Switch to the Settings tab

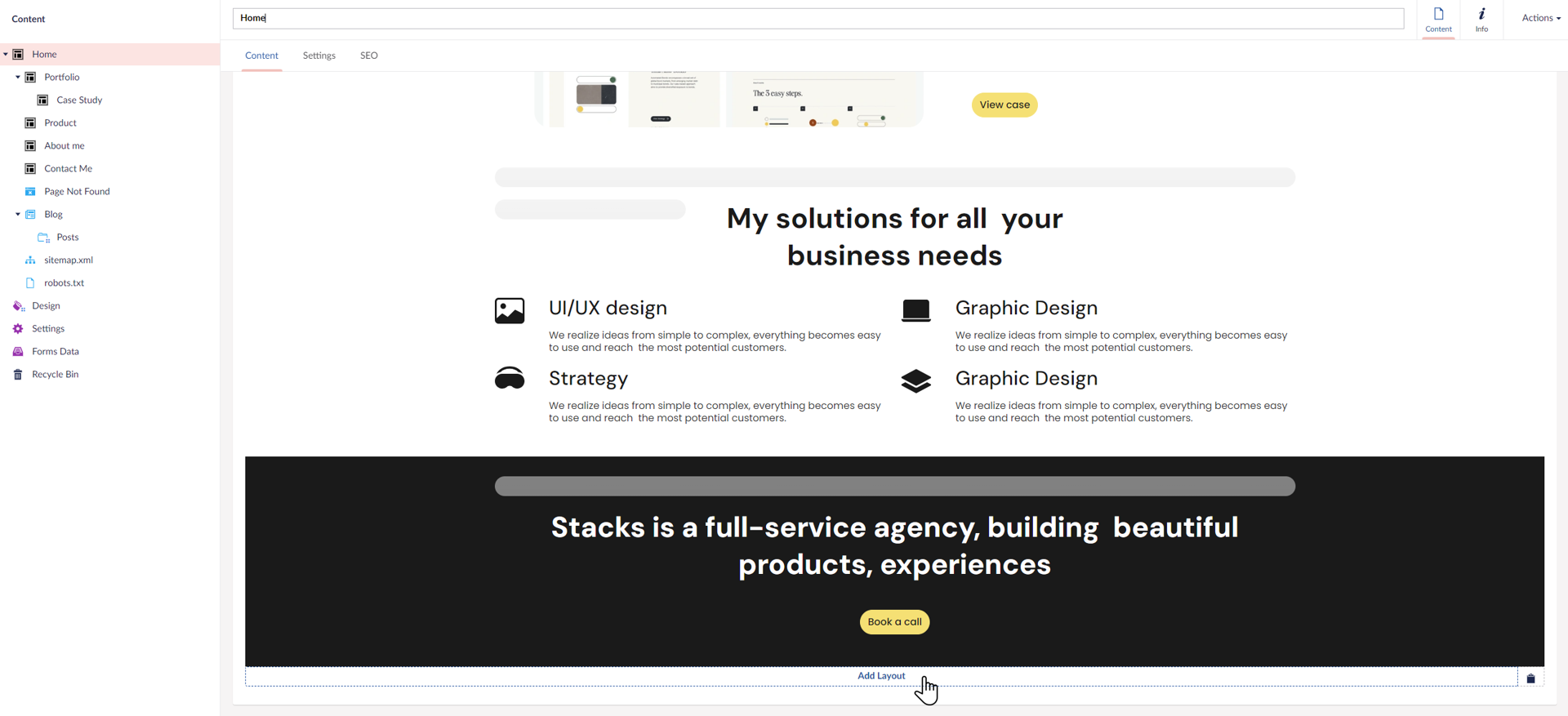[x=318, y=56]
